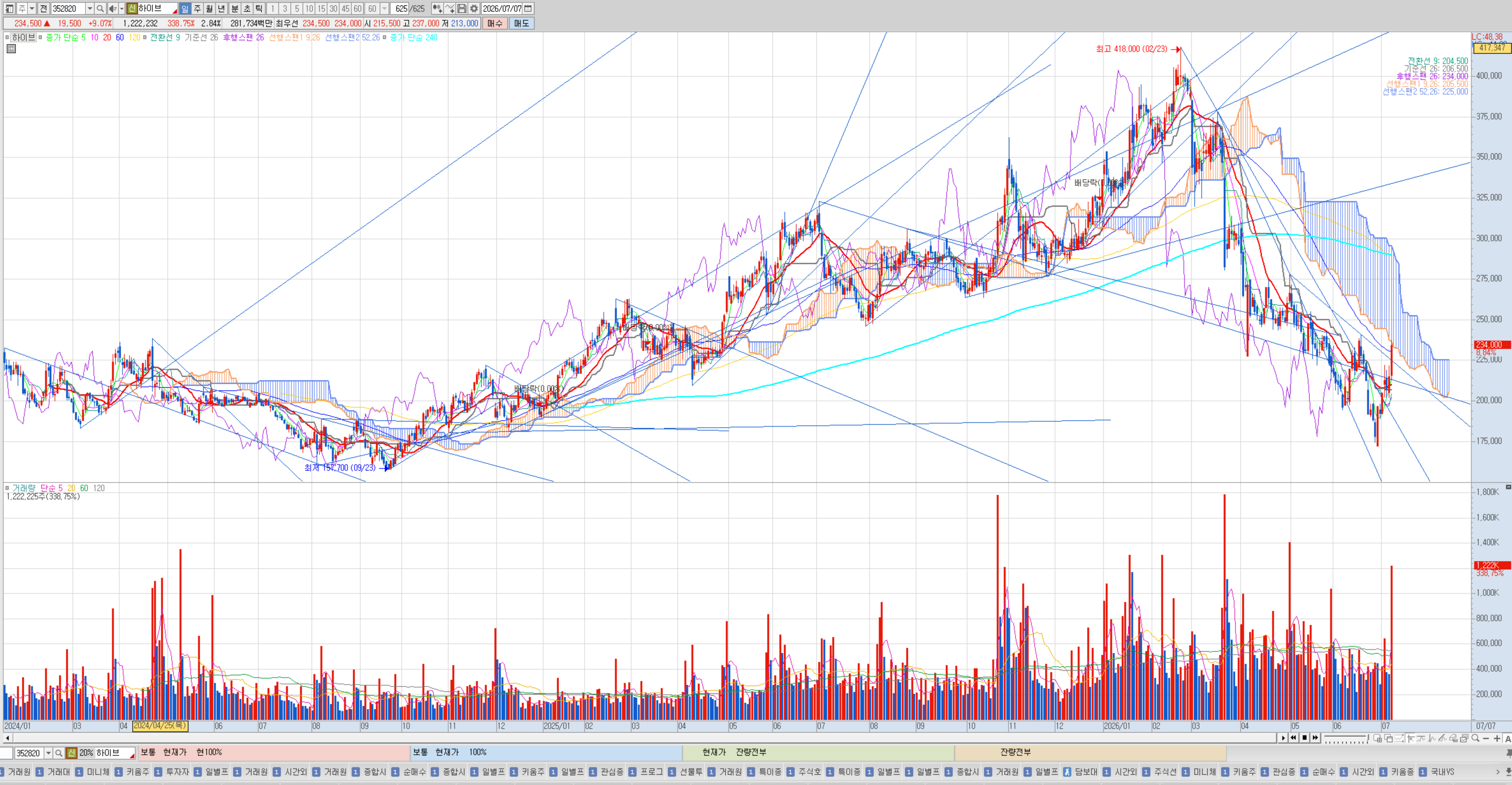Screen dimensions: 1512x785
Task: Click the fast-forward button in chart playback controls
Action: coord(1315,738)
